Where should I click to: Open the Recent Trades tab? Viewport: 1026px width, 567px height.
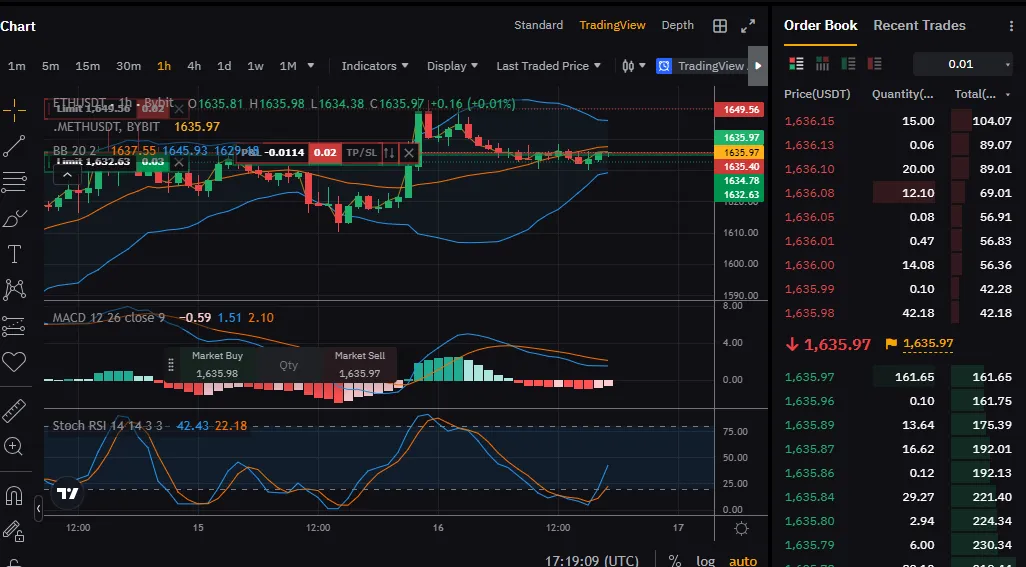click(x=919, y=26)
